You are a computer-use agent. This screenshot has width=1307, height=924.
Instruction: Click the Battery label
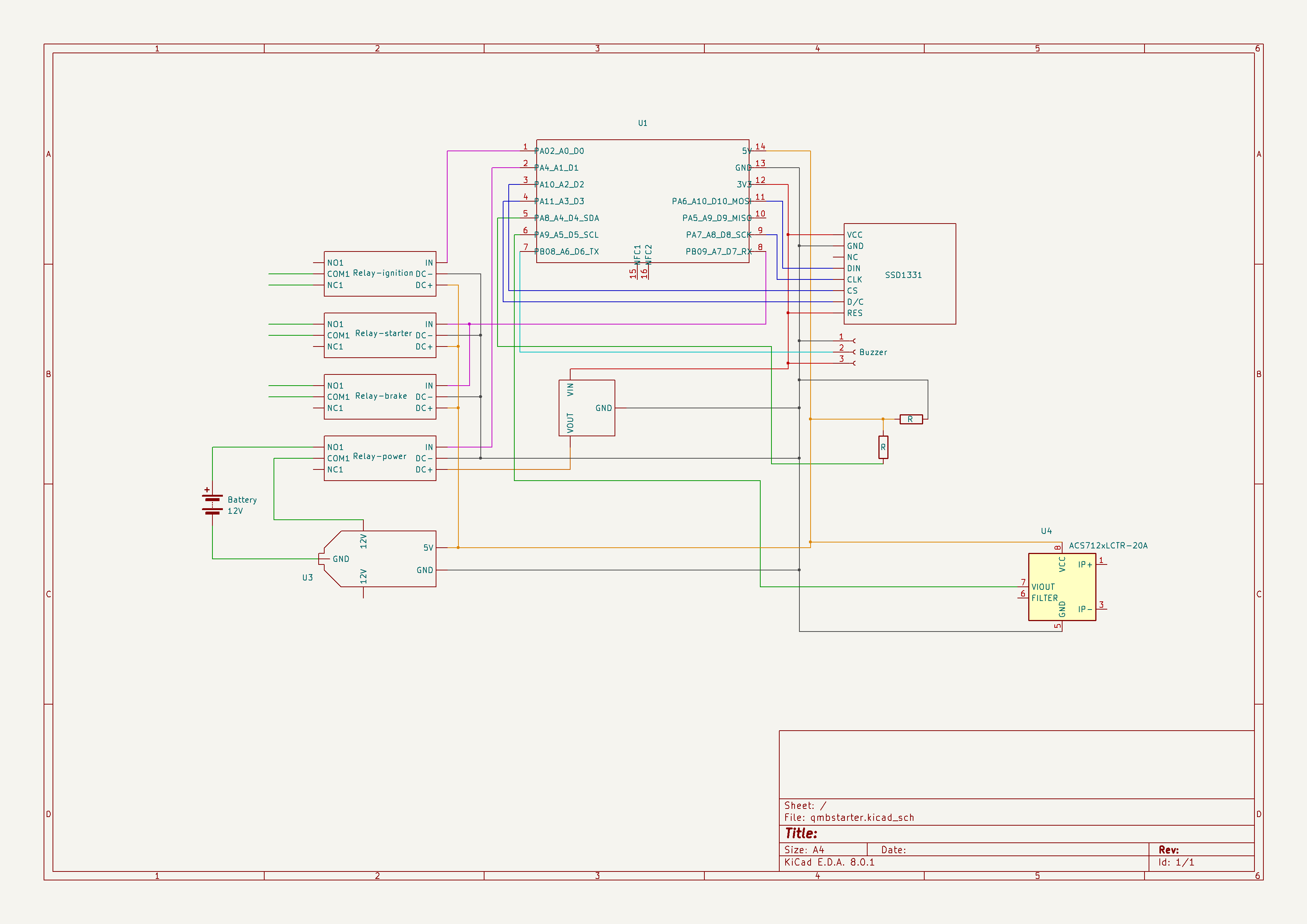[x=243, y=500]
